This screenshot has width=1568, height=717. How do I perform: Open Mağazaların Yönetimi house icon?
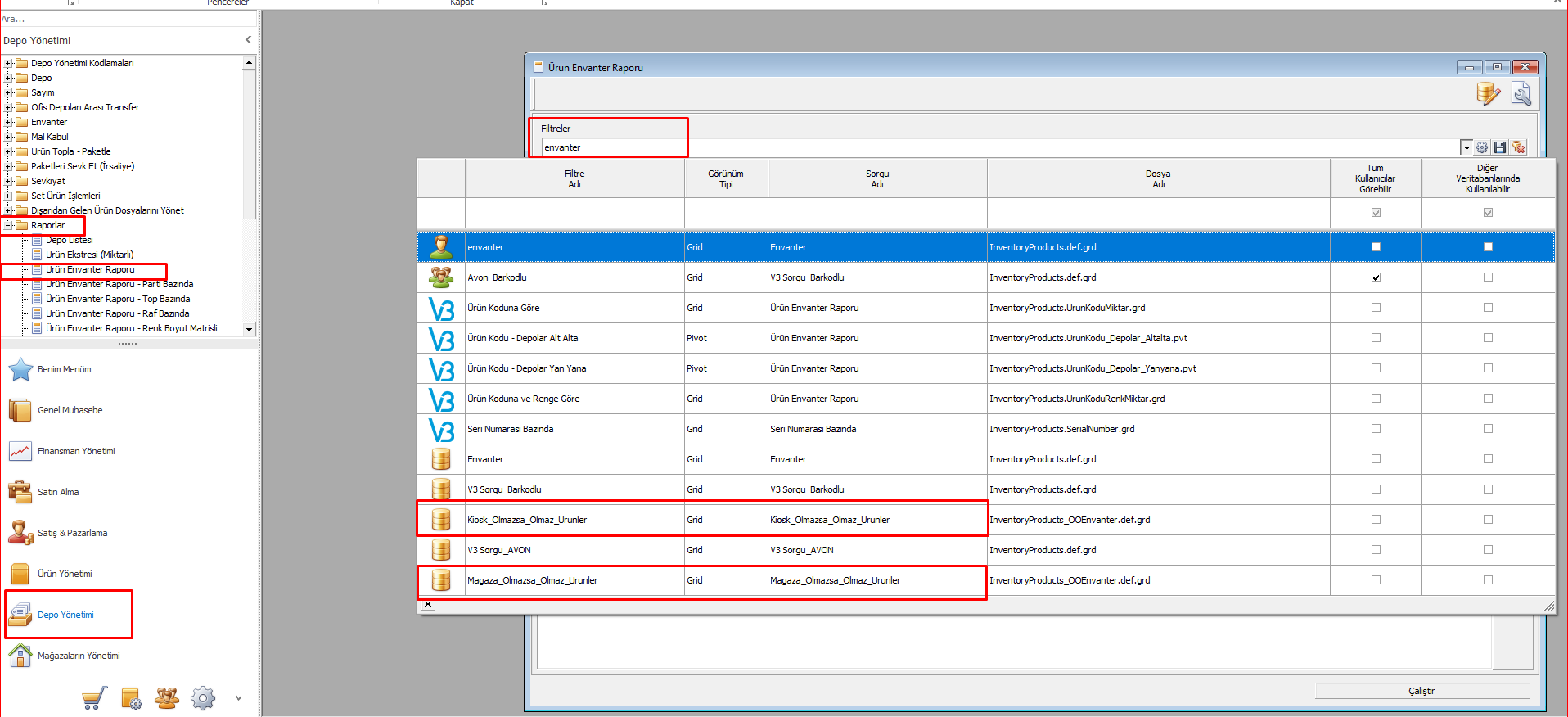point(20,656)
